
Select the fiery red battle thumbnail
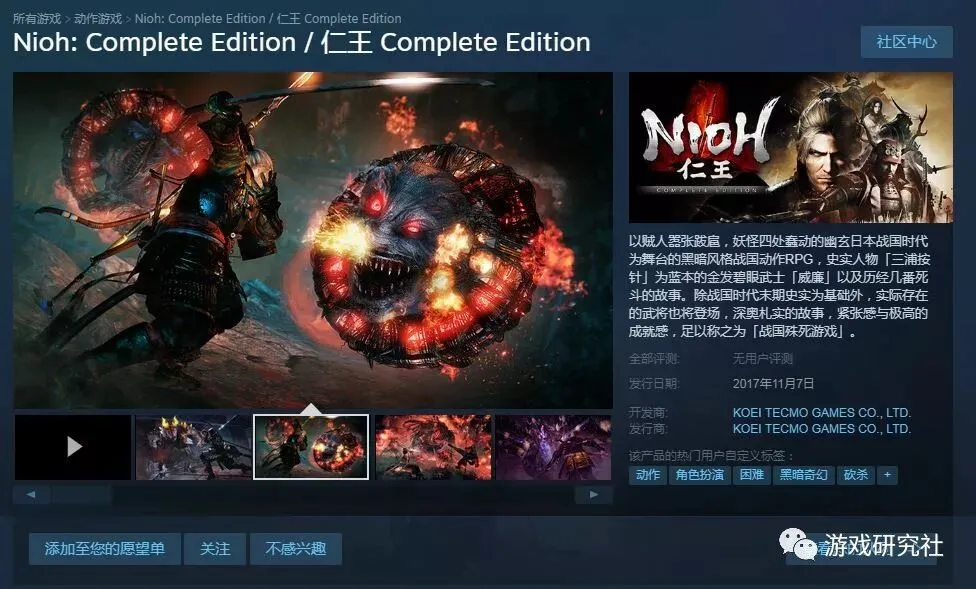pyautogui.click(x=433, y=446)
